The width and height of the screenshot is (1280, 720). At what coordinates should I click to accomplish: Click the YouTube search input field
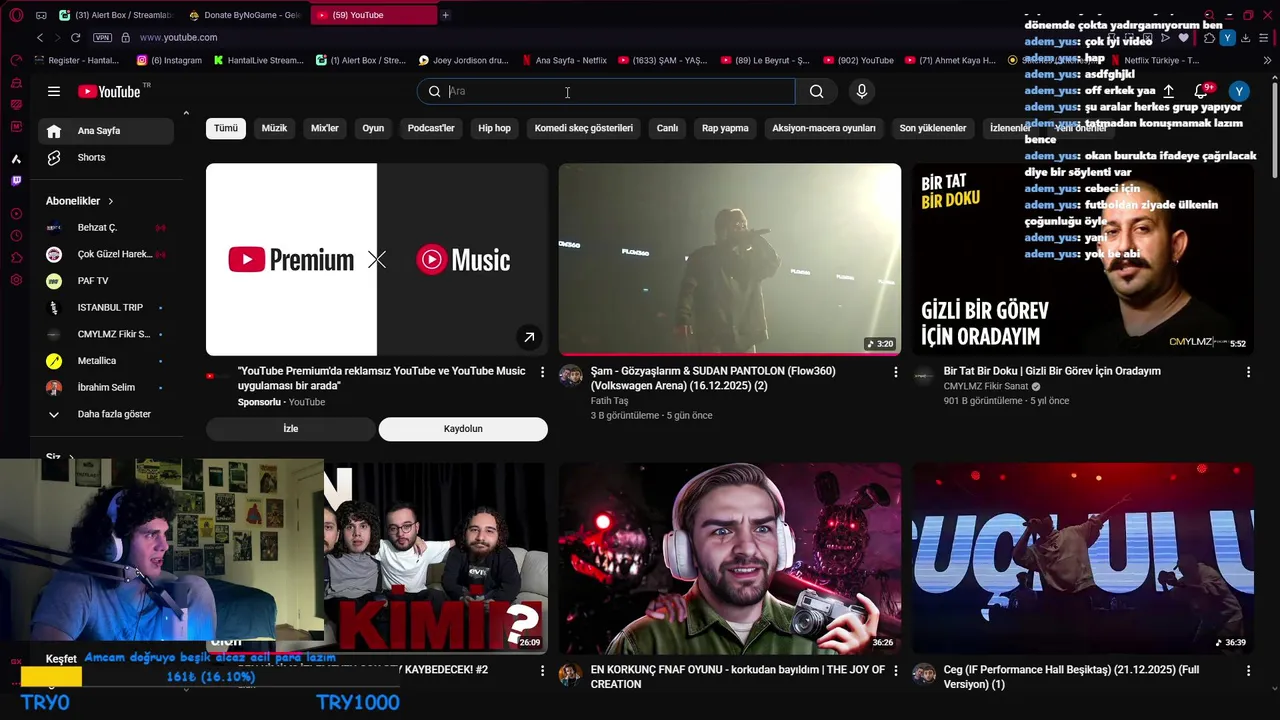tap(605, 91)
